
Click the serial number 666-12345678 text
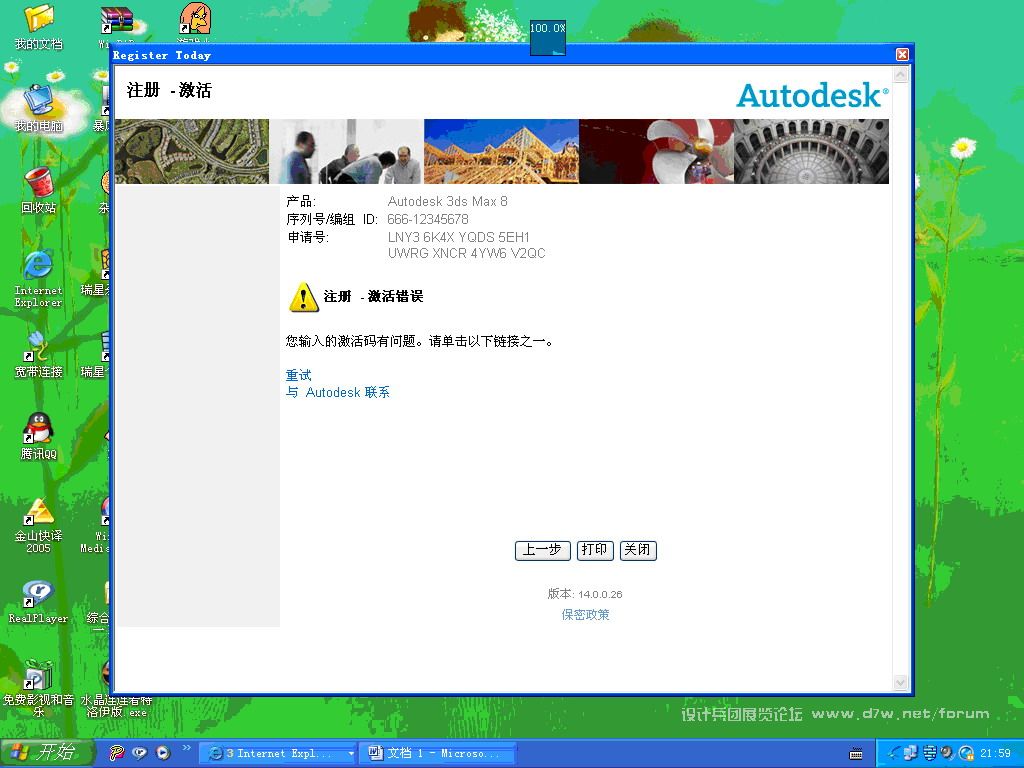pyautogui.click(x=428, y=219)
